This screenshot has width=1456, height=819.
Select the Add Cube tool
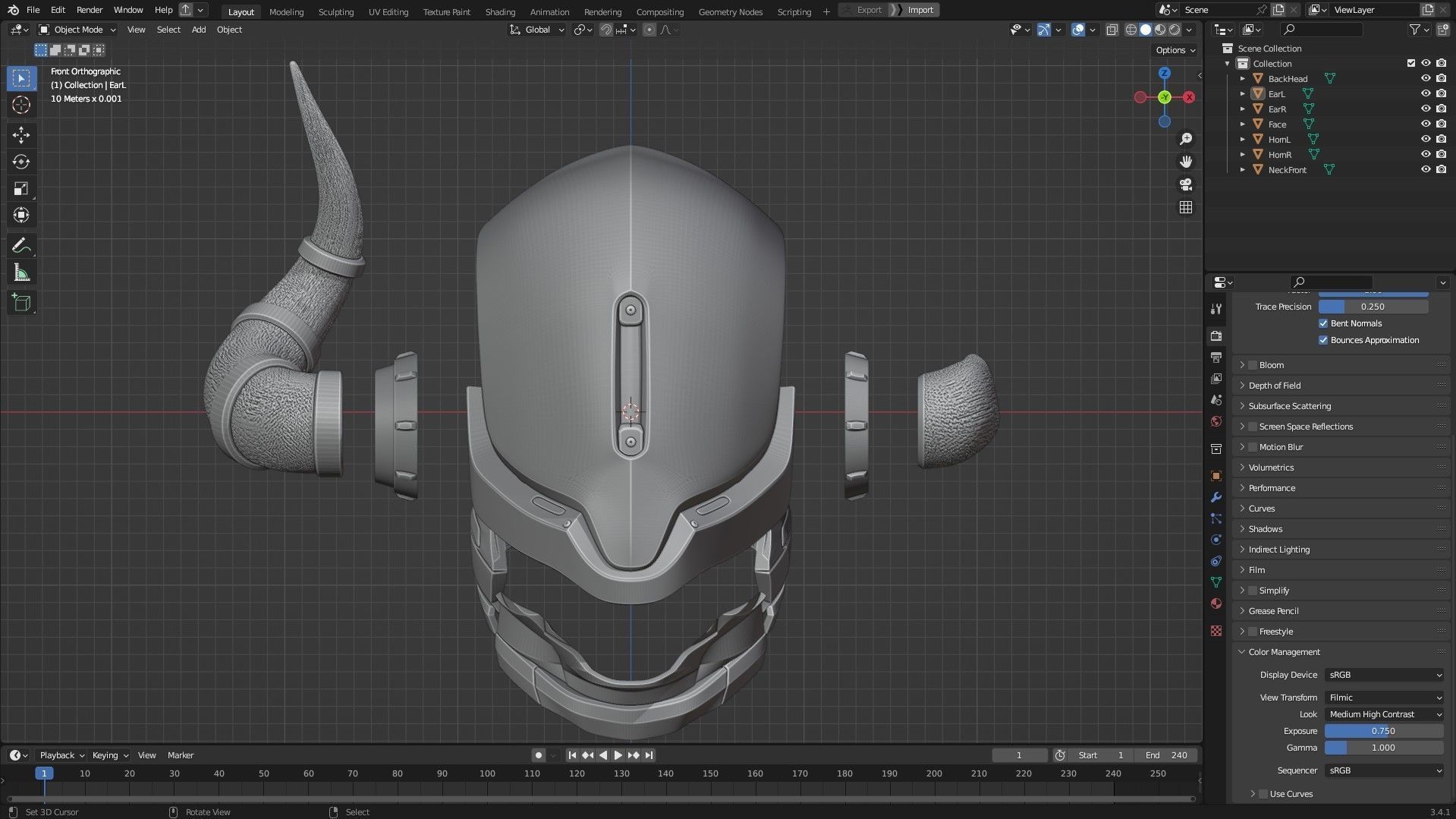21,303
